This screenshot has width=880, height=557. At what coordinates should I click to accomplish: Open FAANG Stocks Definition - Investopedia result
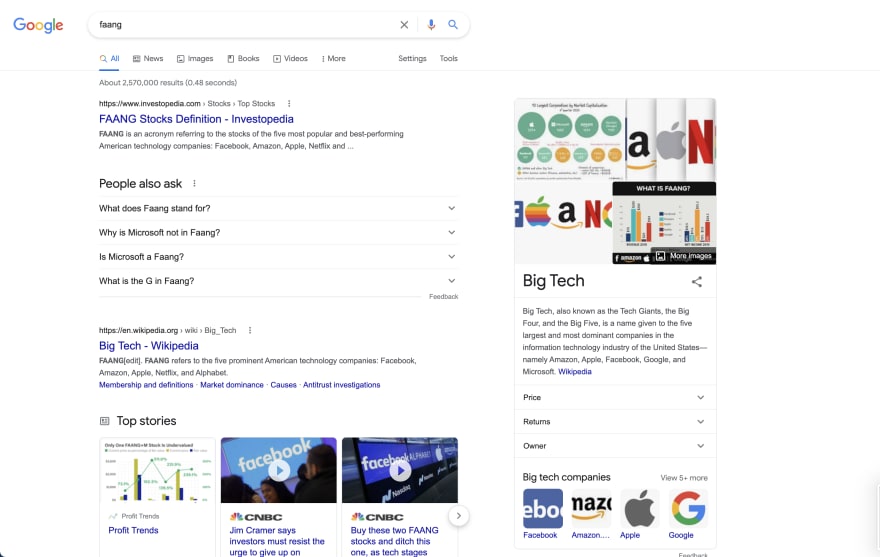196,119
